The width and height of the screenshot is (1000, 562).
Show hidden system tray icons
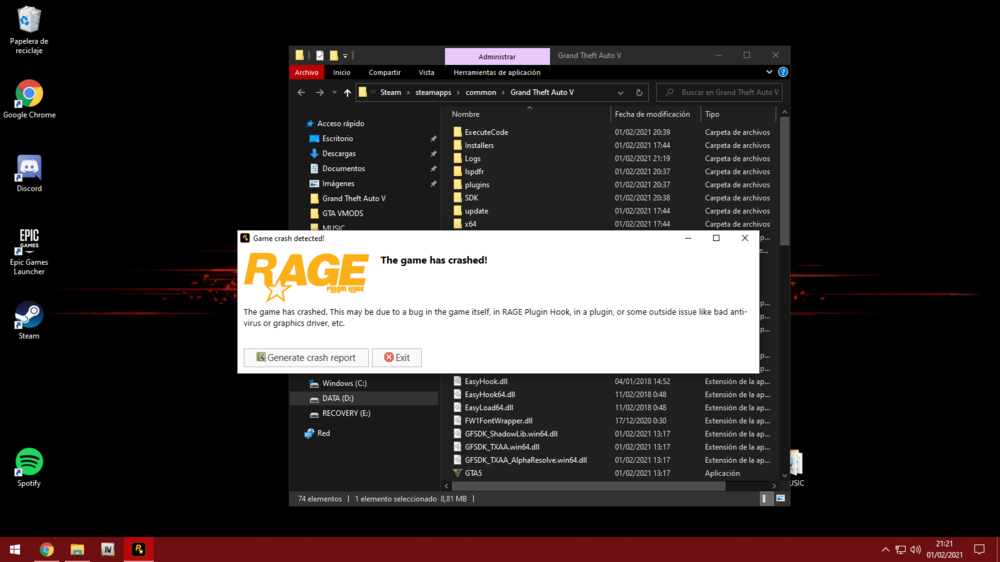(x=885, y=549)
